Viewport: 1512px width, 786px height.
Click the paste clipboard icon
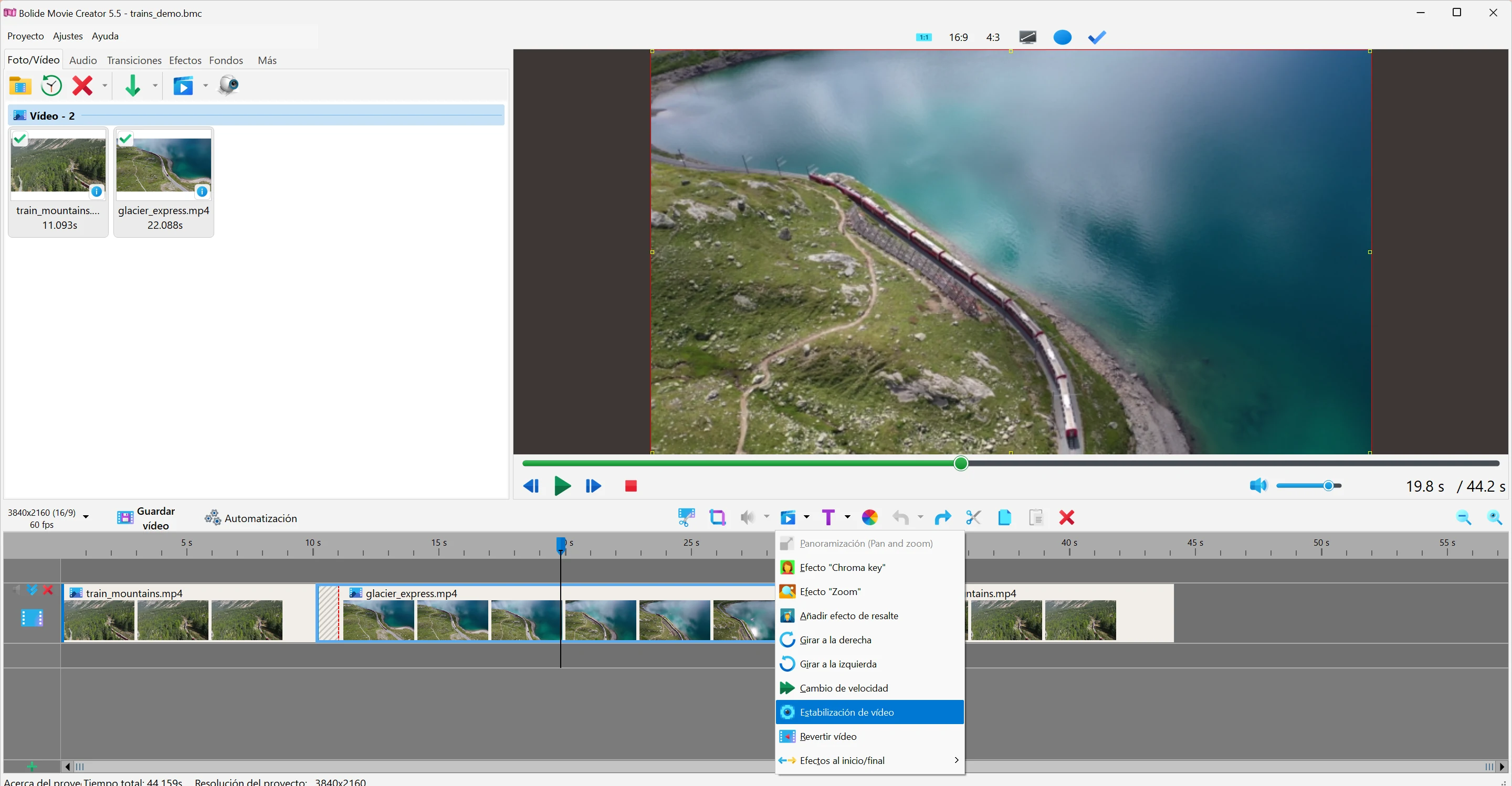click(1036, 517)
